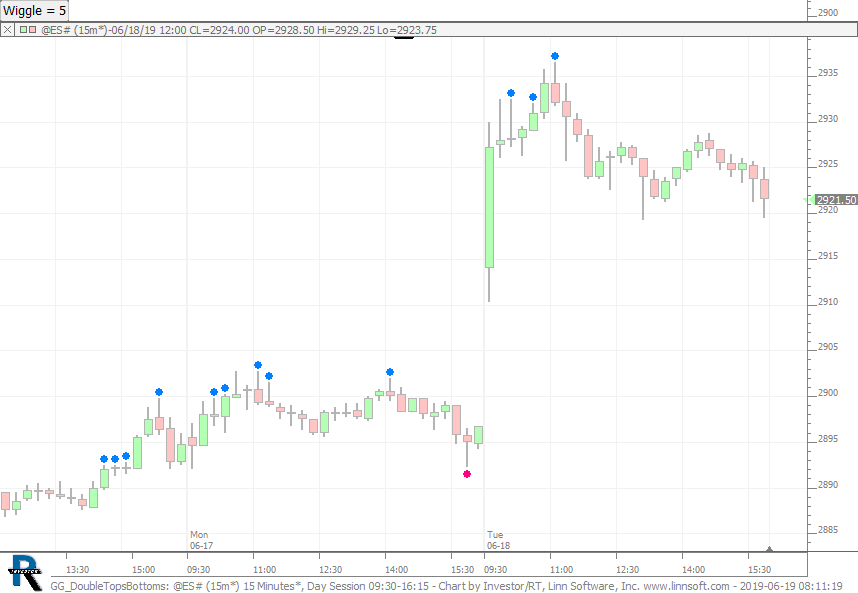Viewport: 858px width, 593px height.
Task: Click the small triangle marker on time axis
Action: [x=769, y=548]
